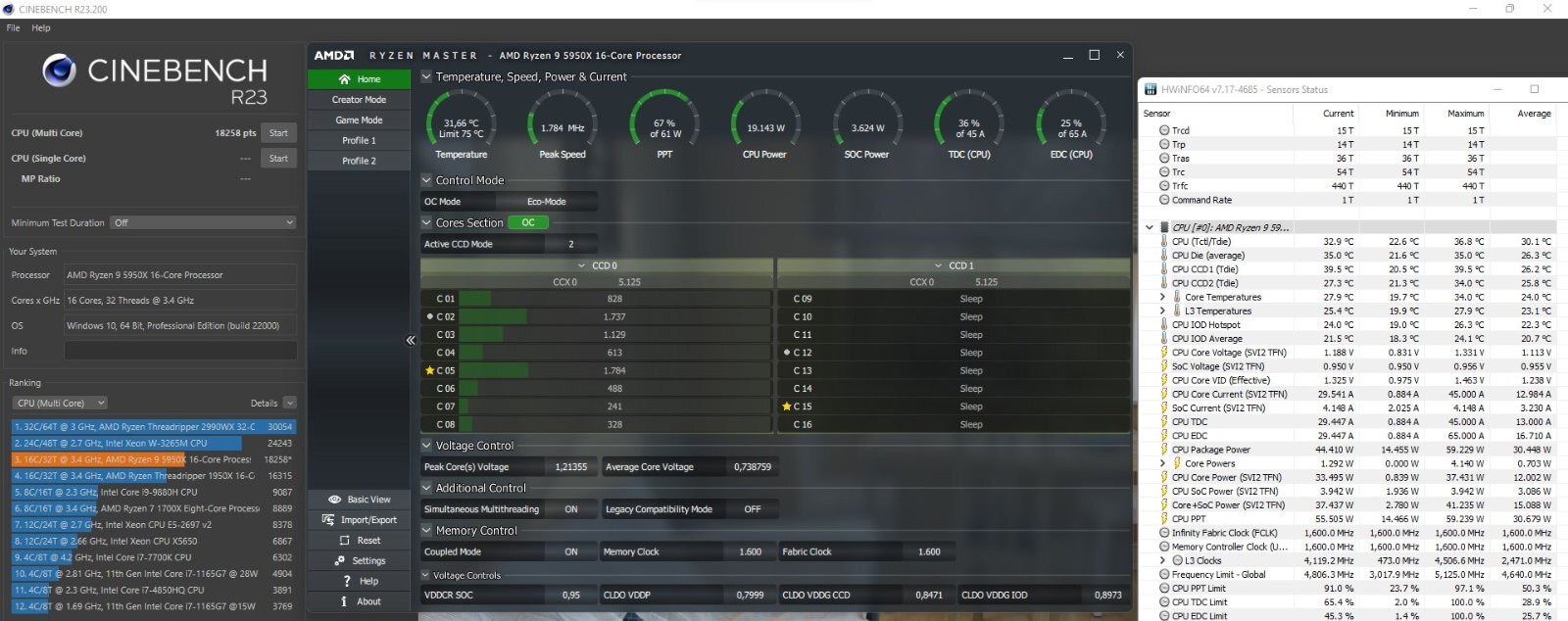Click the Temperature gauge in Ryzen Master
This screenshot has width=1568, height=621.
(x=461, y=124)
